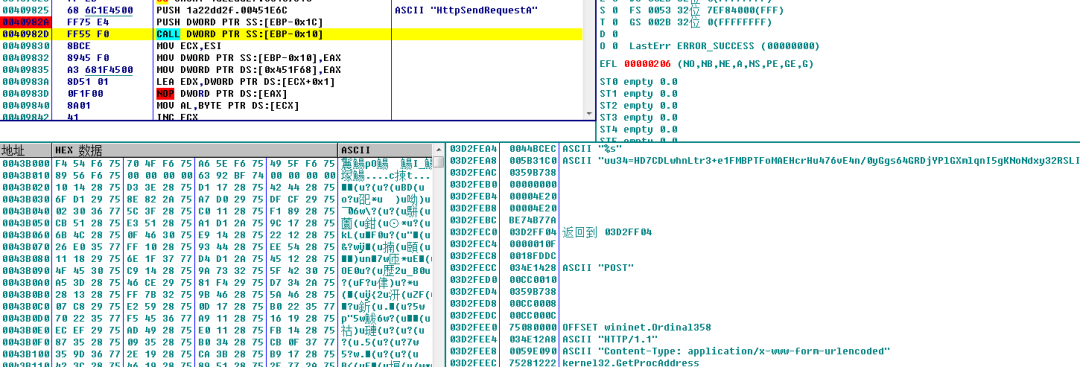Click the HEX 数据 column header

click(195, 149)
